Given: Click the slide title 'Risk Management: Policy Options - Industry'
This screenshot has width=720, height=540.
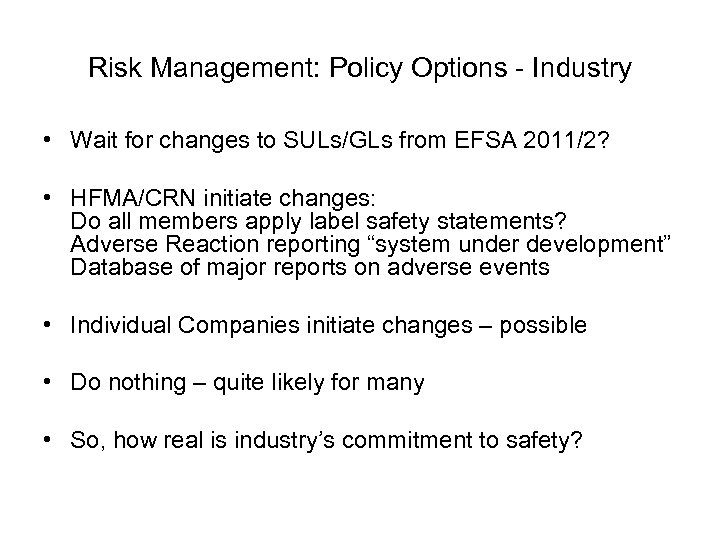Looking at the screenshot, I should pyautogui.click(x=360, y=69).
